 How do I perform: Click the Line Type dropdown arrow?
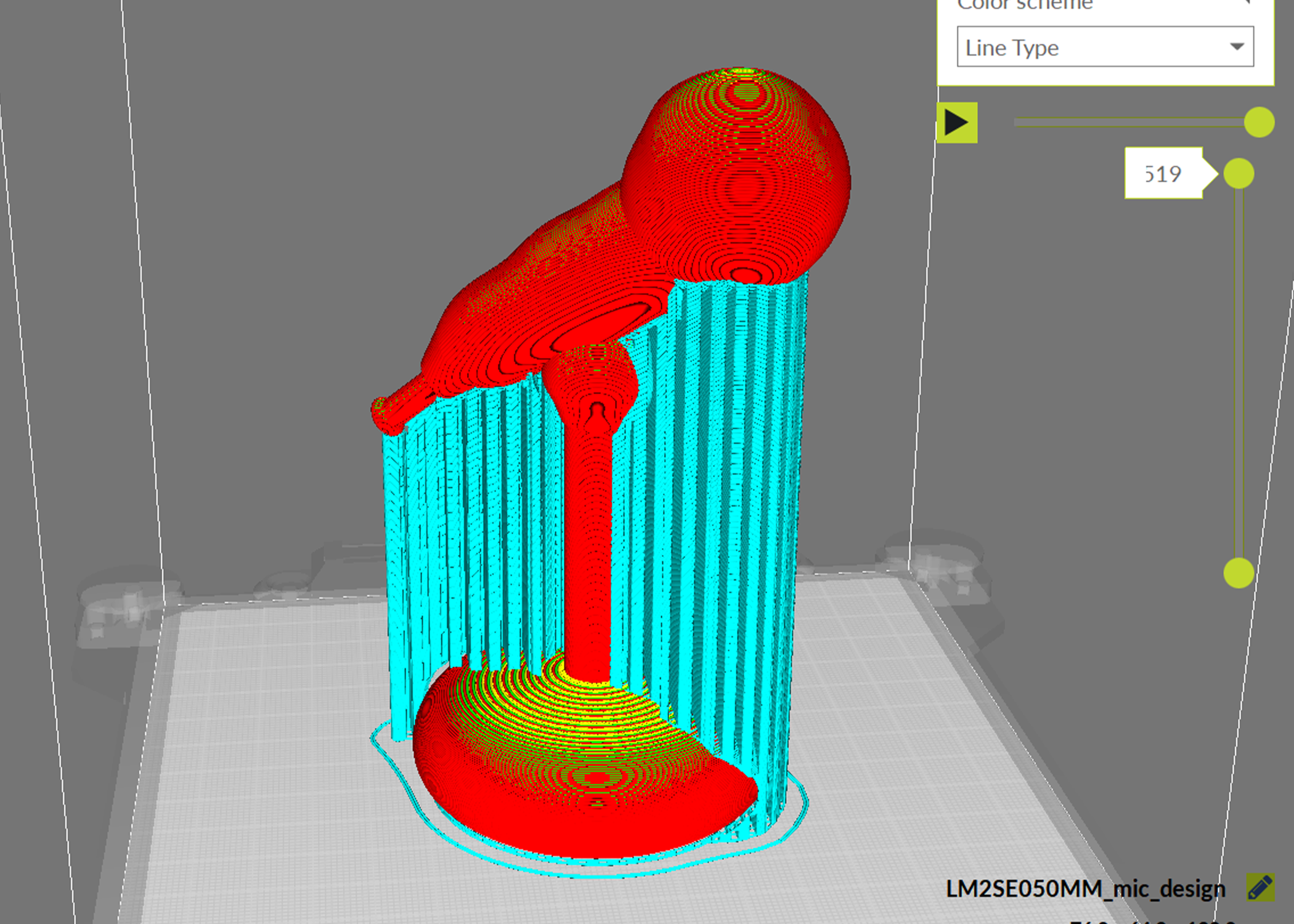click(1236, 47)
